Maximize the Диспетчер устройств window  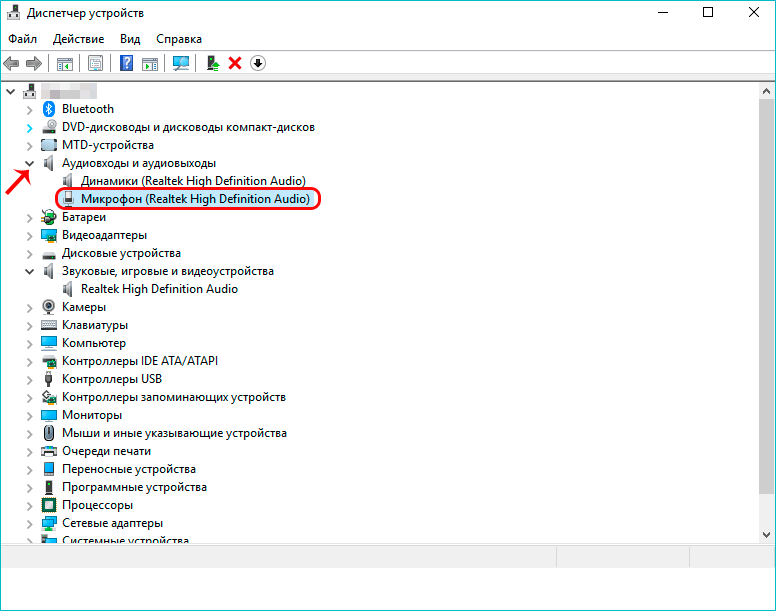tap(708, 12)
